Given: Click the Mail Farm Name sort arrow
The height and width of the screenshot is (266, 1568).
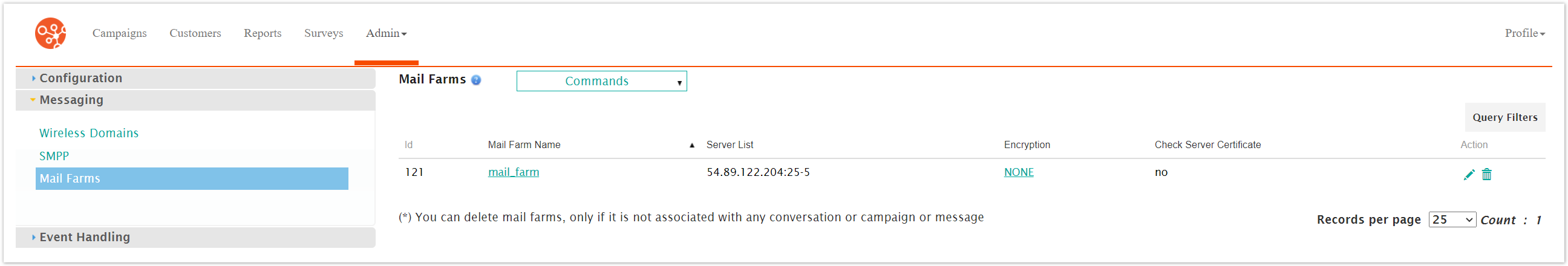Looking at the screenshot, I should pos(691,145).
